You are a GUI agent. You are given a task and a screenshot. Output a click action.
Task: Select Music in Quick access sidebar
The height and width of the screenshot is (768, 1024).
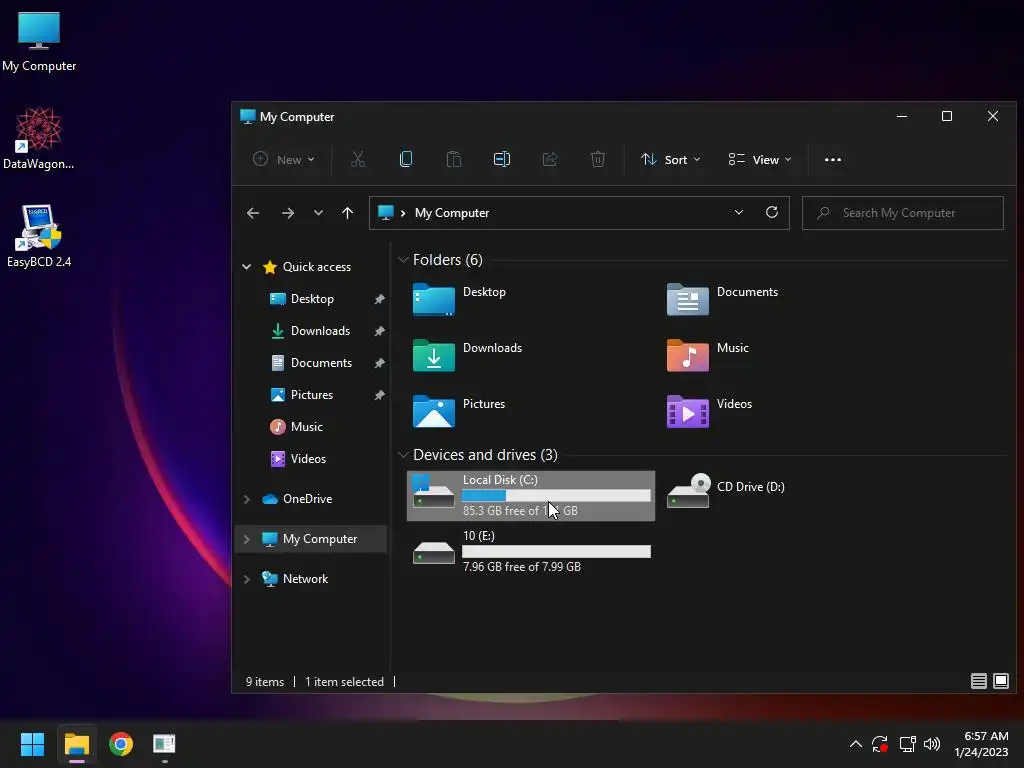click(306, 427)
